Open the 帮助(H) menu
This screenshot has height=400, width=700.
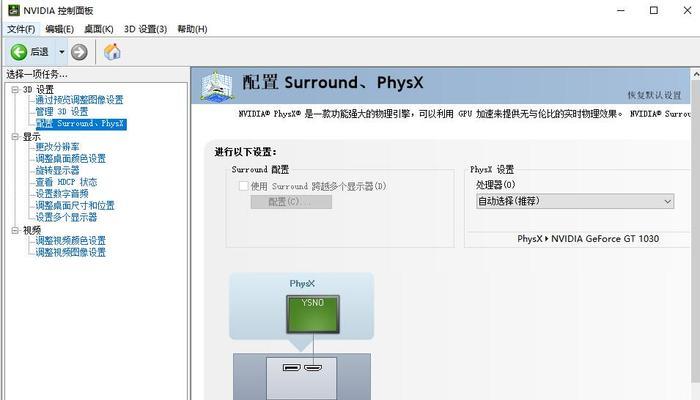(192, 29)
